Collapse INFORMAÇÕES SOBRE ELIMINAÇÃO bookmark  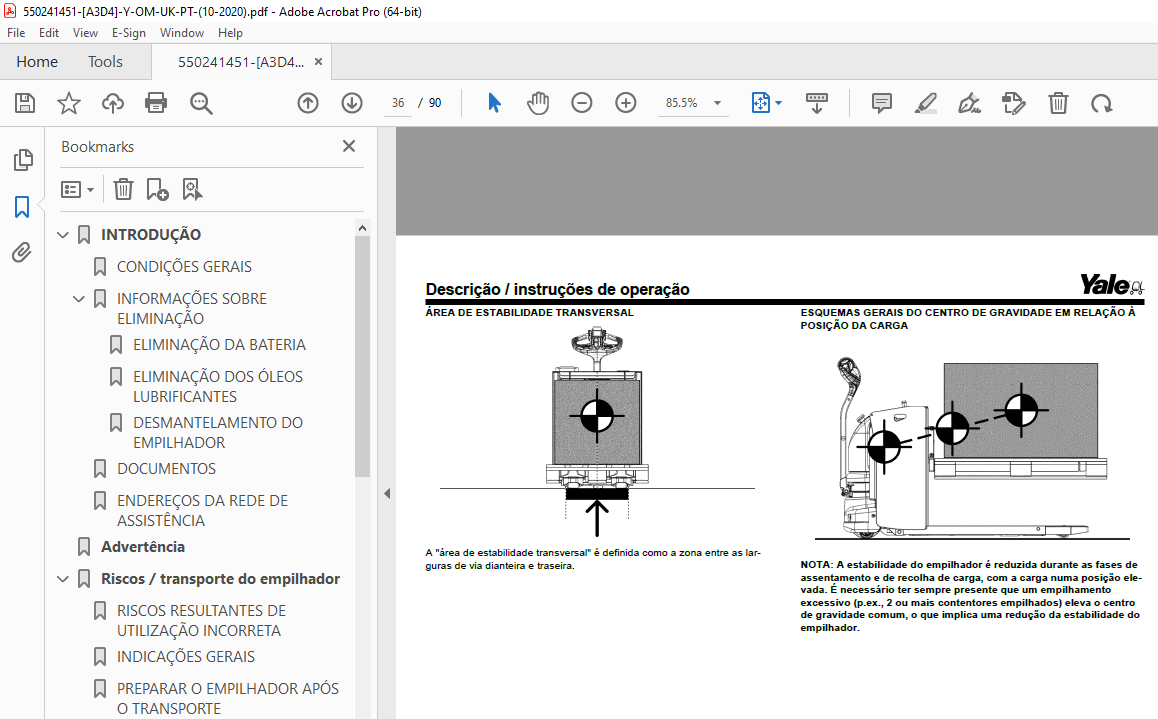[x=79, y=299]
